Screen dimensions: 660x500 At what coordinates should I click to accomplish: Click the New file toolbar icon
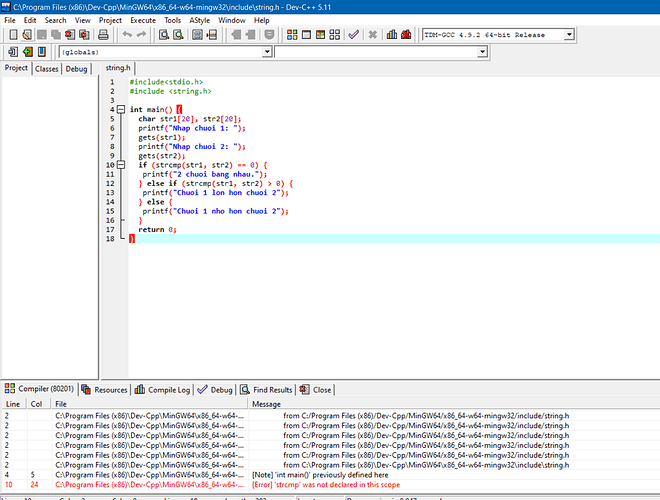click(x=13, y=35)
